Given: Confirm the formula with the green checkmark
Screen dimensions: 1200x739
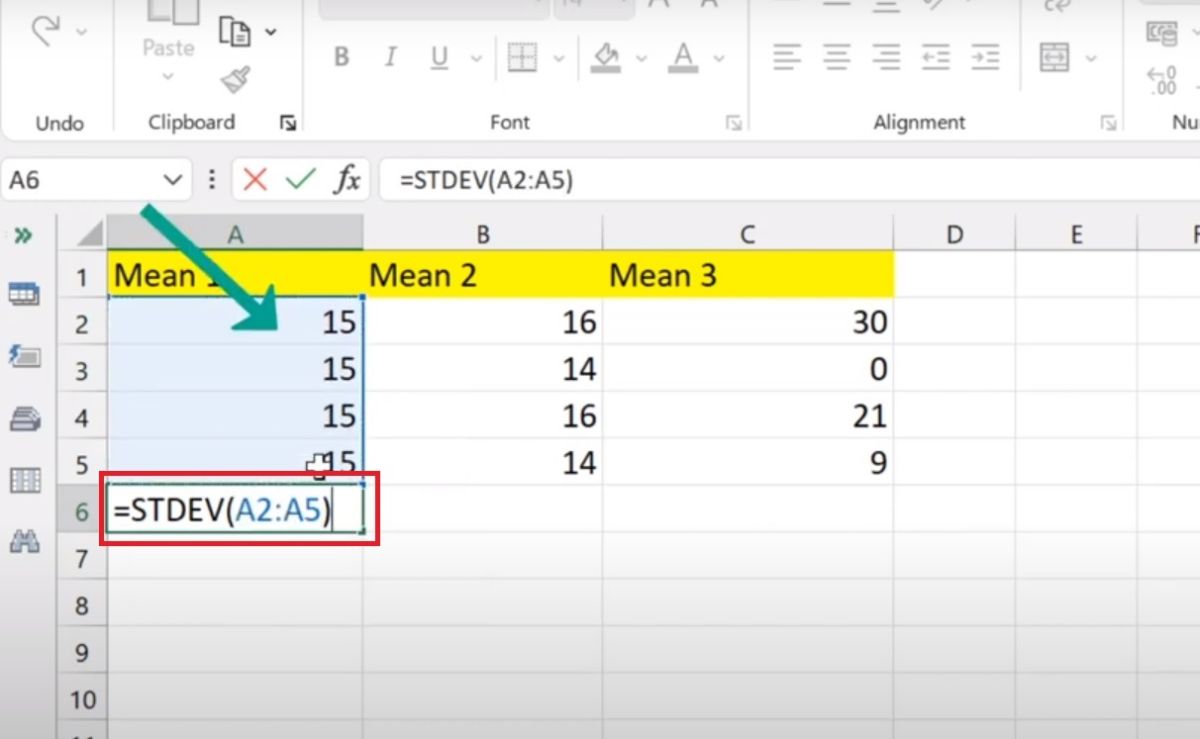Looking at the screenshot, I should pos(300,180).
